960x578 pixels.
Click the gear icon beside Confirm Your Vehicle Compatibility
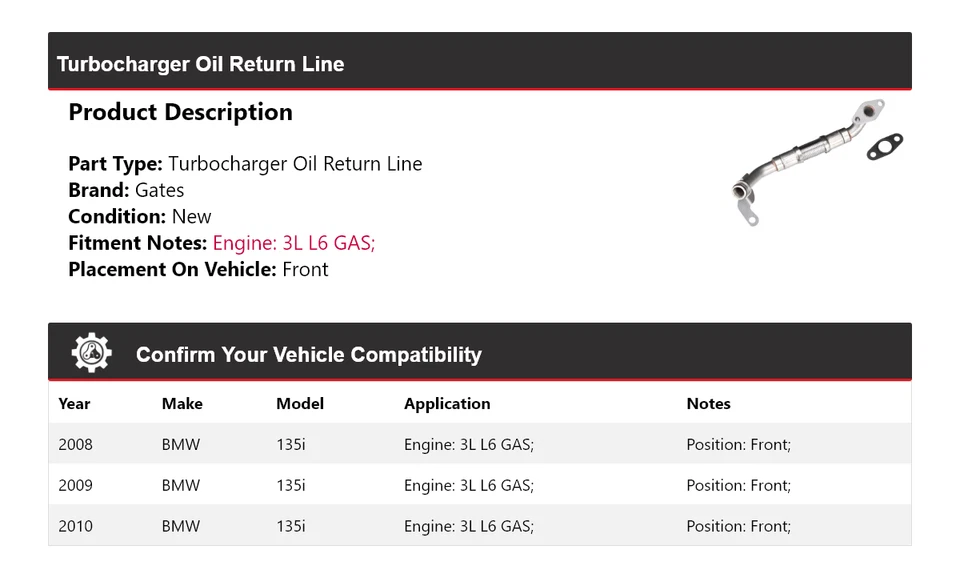pyautogui.click(x=91, y=353)
